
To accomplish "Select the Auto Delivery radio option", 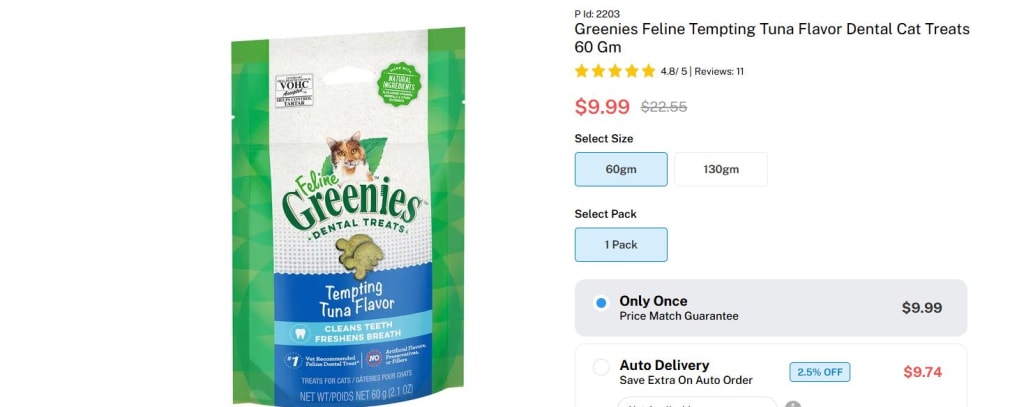I will (x=601, y=367).
